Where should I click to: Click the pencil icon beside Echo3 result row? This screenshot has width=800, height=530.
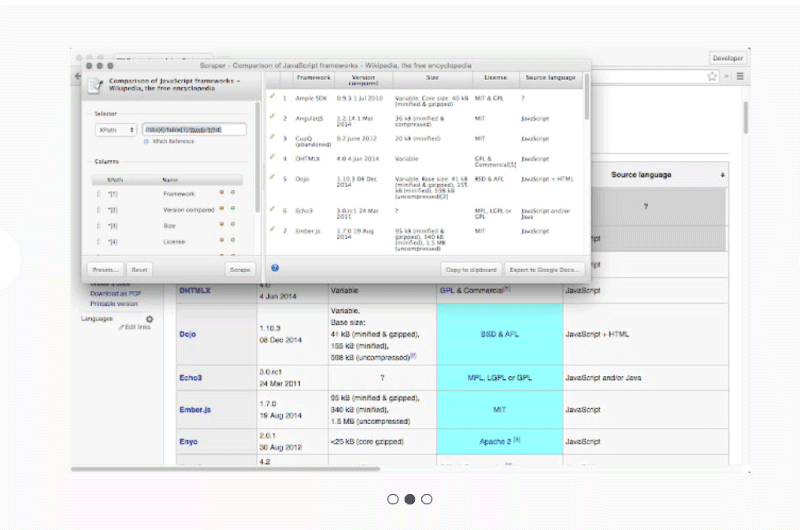[272, 209]
